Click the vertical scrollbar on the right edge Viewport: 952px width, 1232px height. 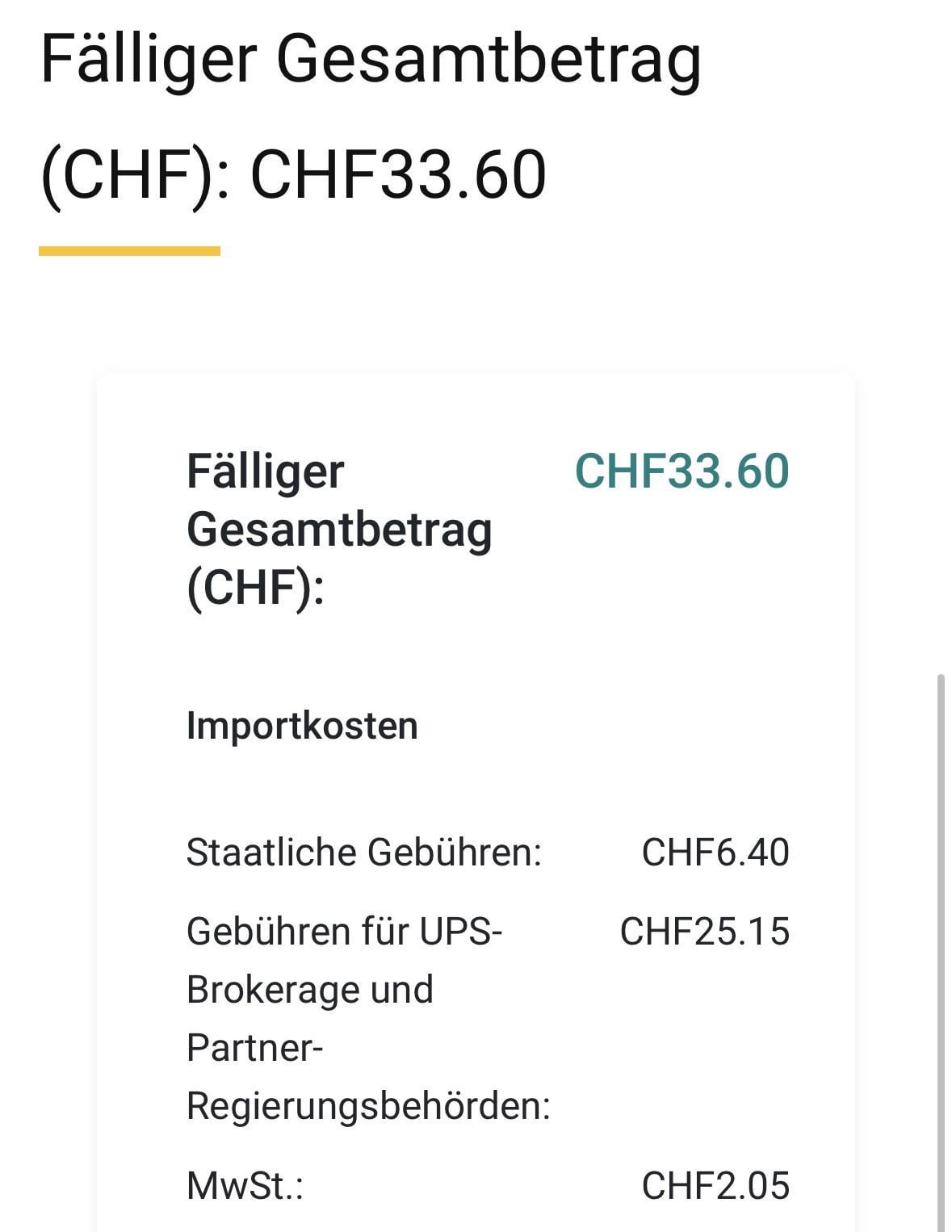click(940, 928)
